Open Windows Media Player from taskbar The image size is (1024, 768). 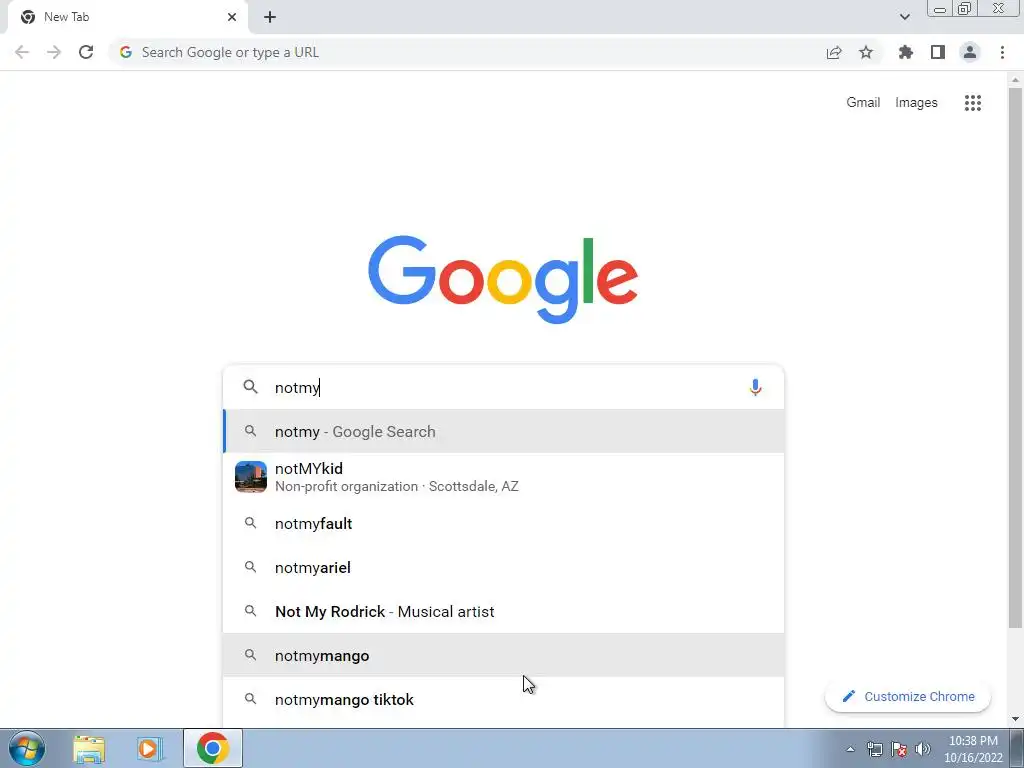pos(150,748)
